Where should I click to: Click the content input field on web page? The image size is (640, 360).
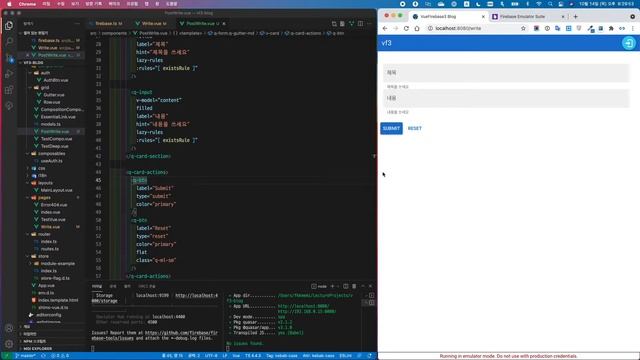(506, 98)
